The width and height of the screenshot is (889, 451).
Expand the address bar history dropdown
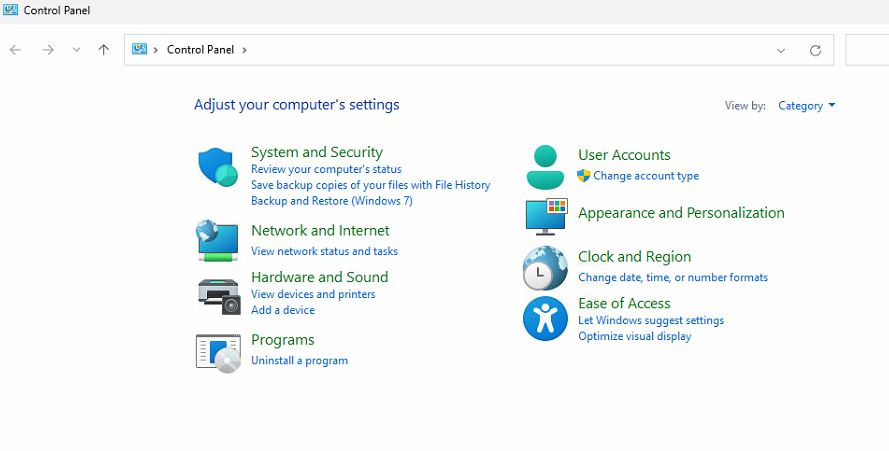pyautogui.click(x=781, y=50)
